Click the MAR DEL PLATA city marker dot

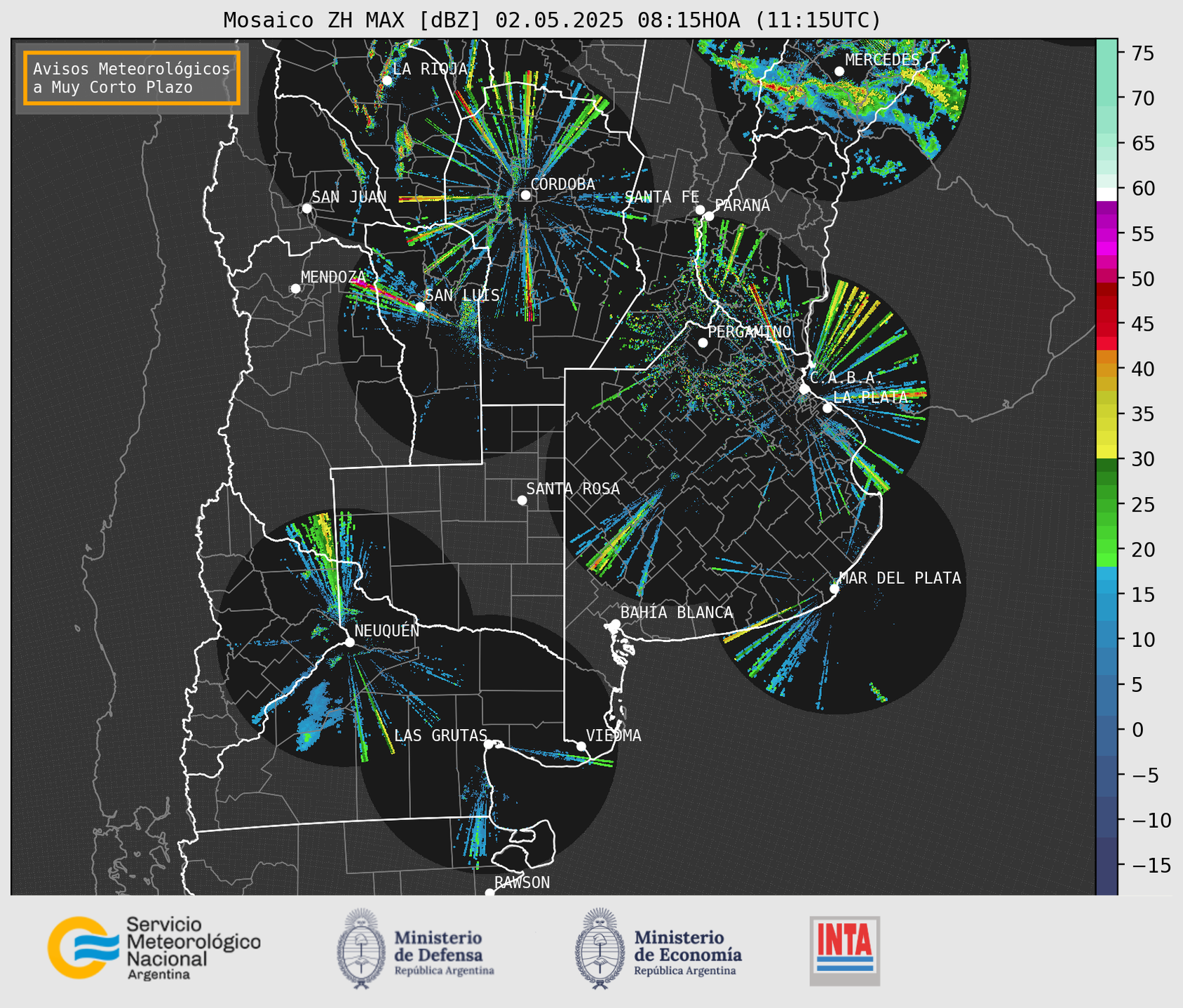[x=834, y=589]
